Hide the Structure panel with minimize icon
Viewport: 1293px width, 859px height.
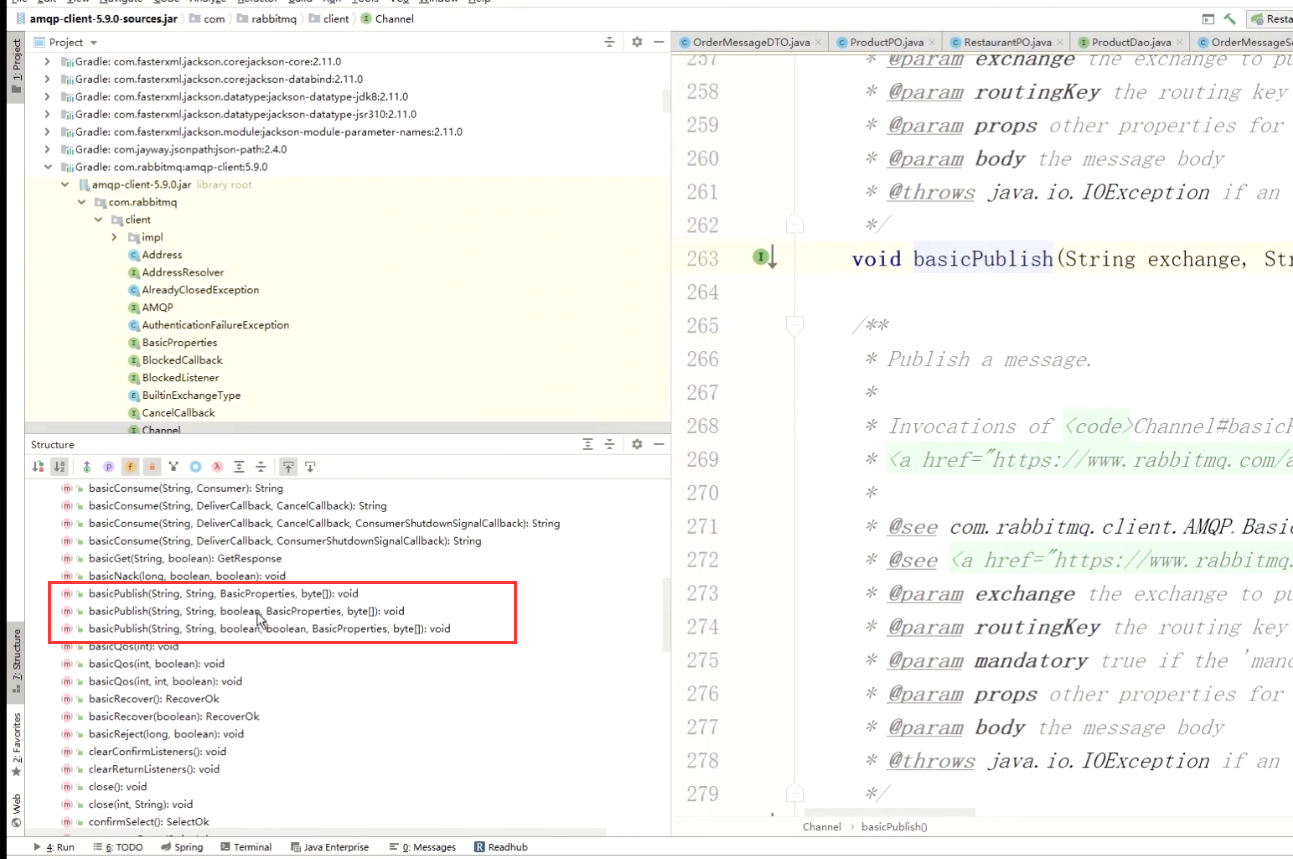(x=659, y=445)
